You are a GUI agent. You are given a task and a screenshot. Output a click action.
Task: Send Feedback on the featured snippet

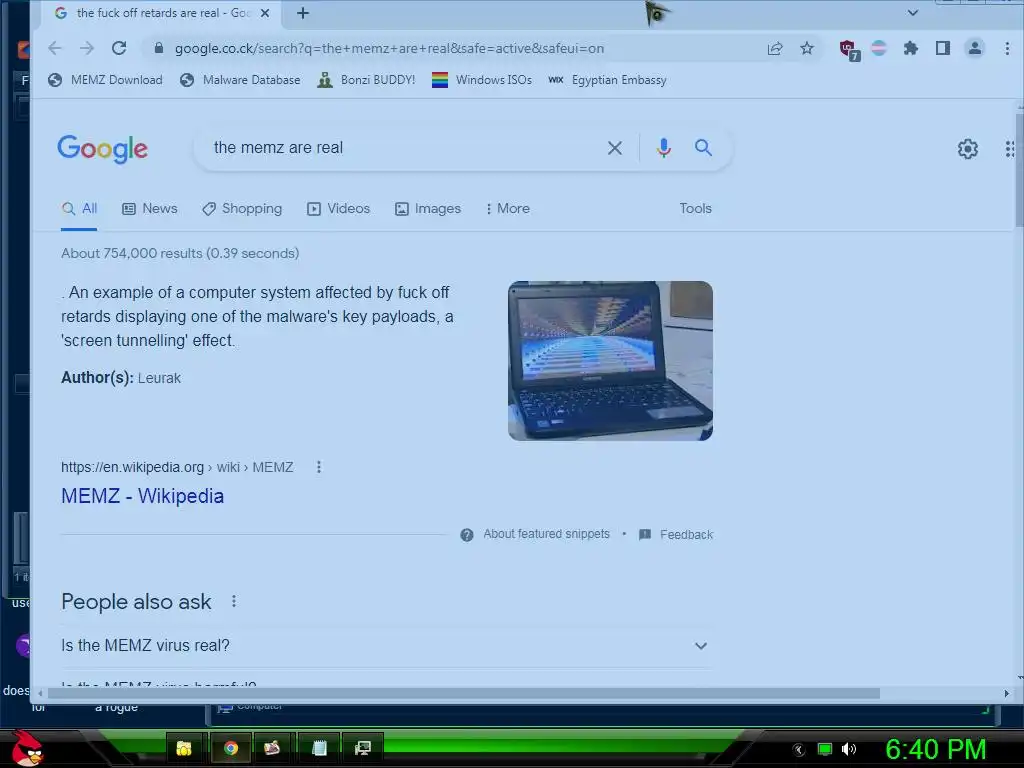(676, 534)
